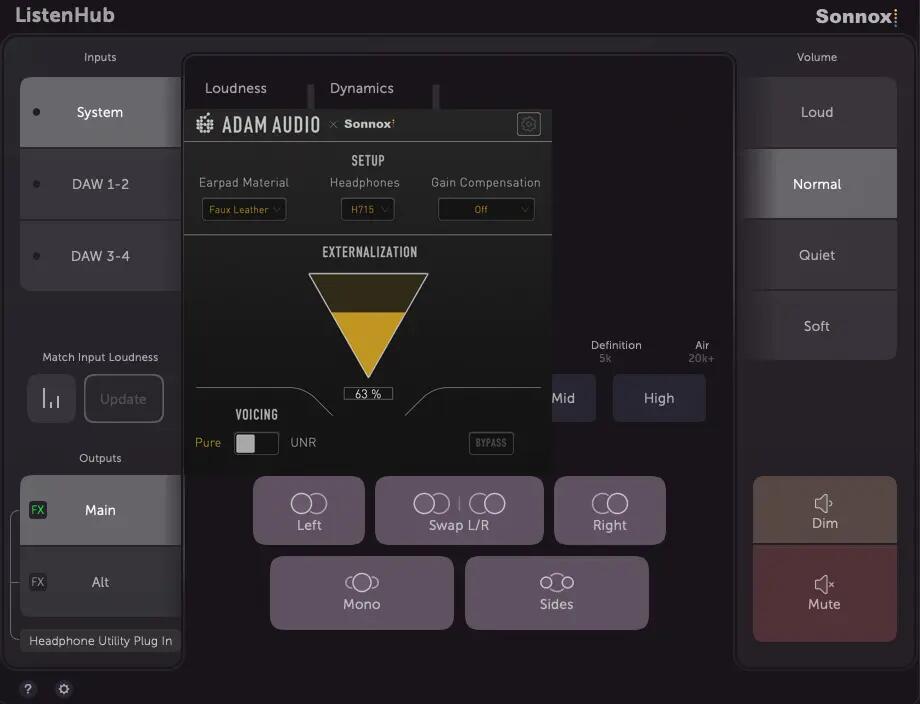This screenshot has height=704, width=920.
Task: Adjust the Externalization triangle control
Action: pos(368,324)
